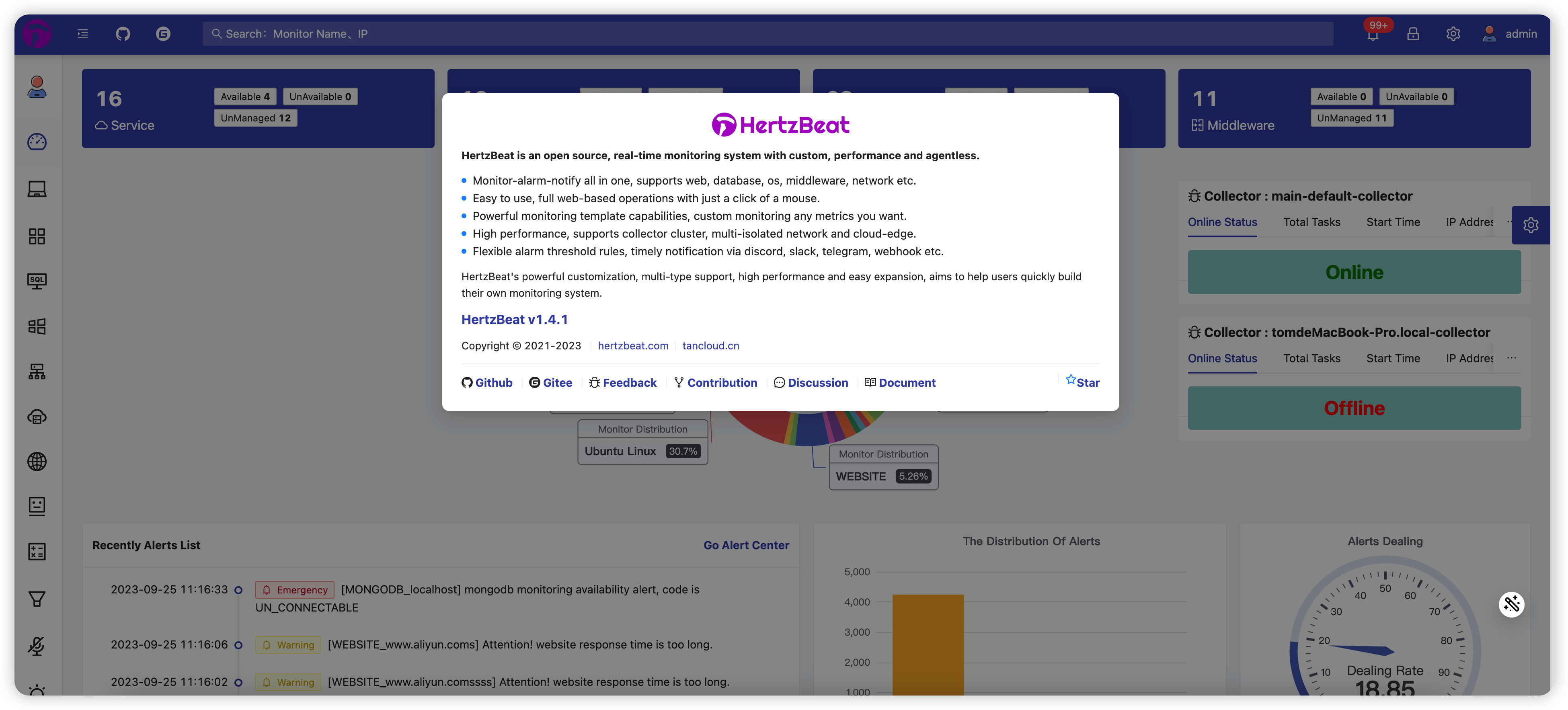Select the SQL database monitor sidebar icon
The image size is (1568, 710).
click(37, 281)
